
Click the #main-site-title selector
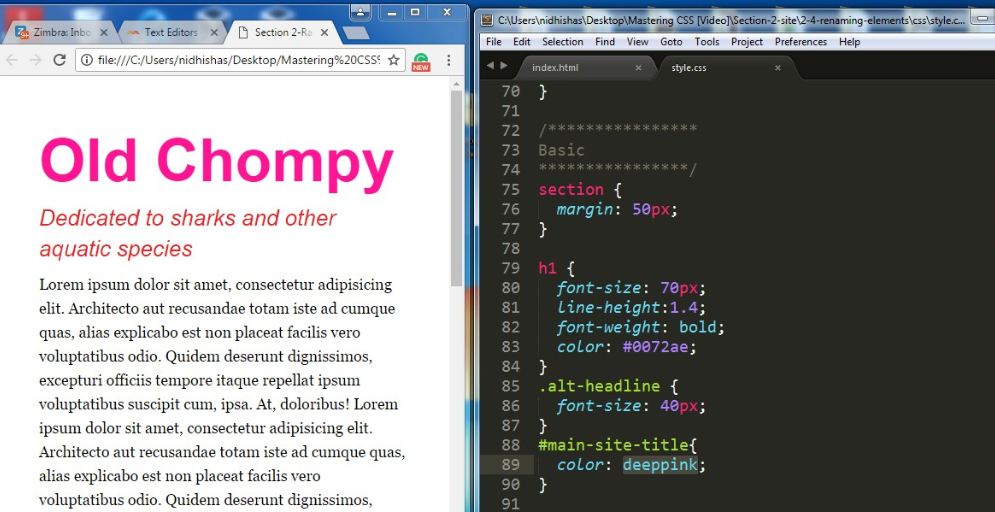click(x=612, y=445)
